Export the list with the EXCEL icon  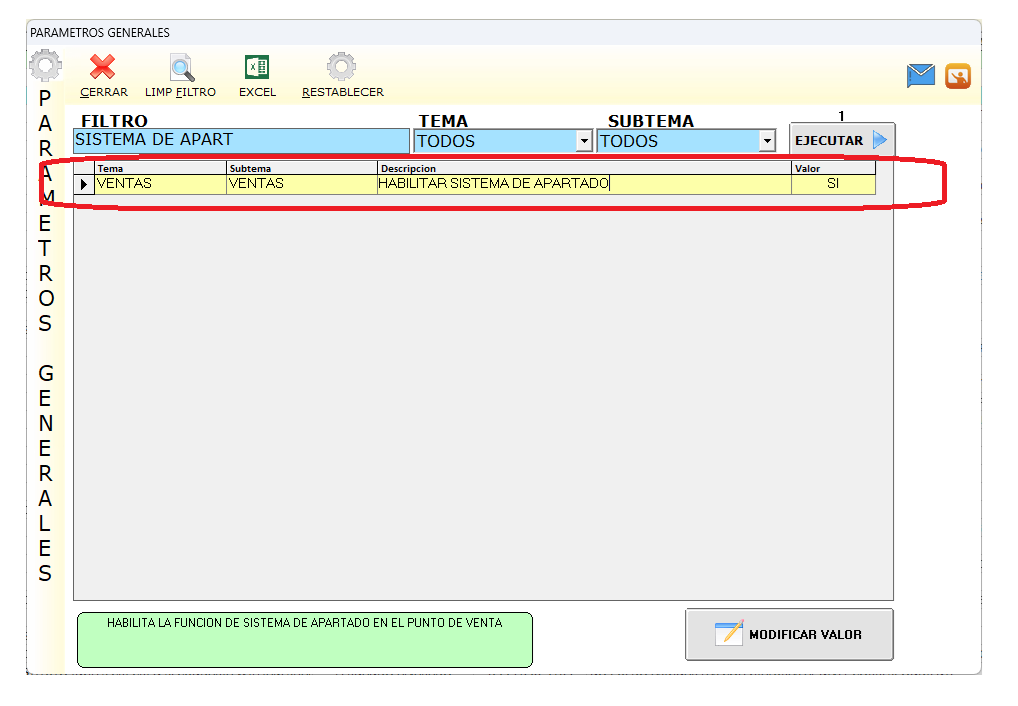point(257,68)
